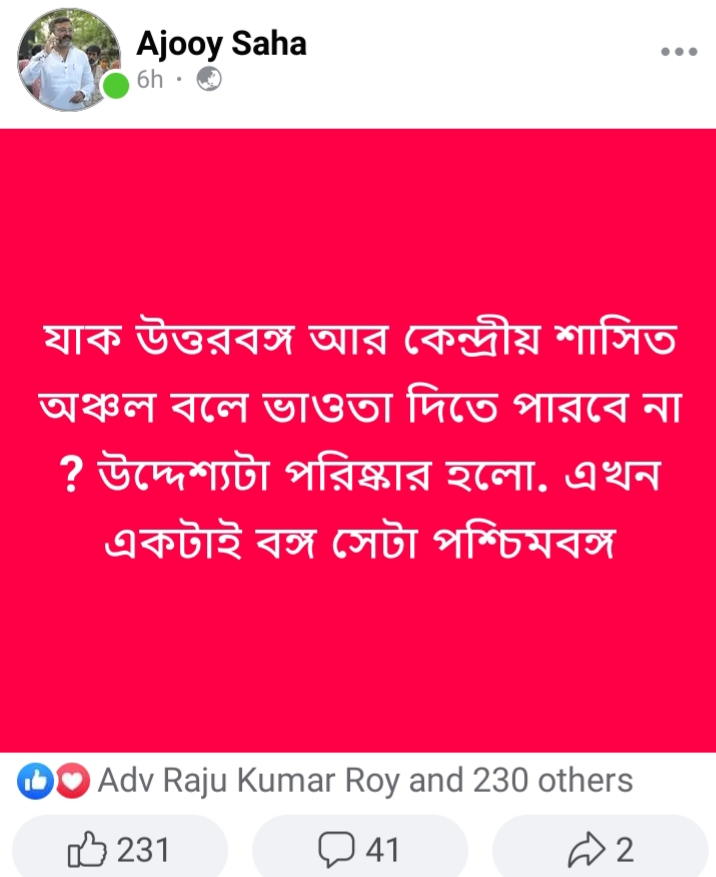Screen dimensions: 716x877
Task: Tap the comment speech bubble icon
Action: click(x=336, y=849)
